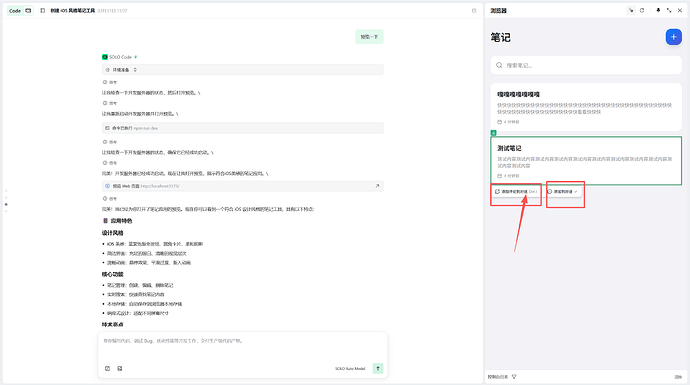690x385 pixels.
Task: Refresh the browser preview panel
Action: (642, 11)
